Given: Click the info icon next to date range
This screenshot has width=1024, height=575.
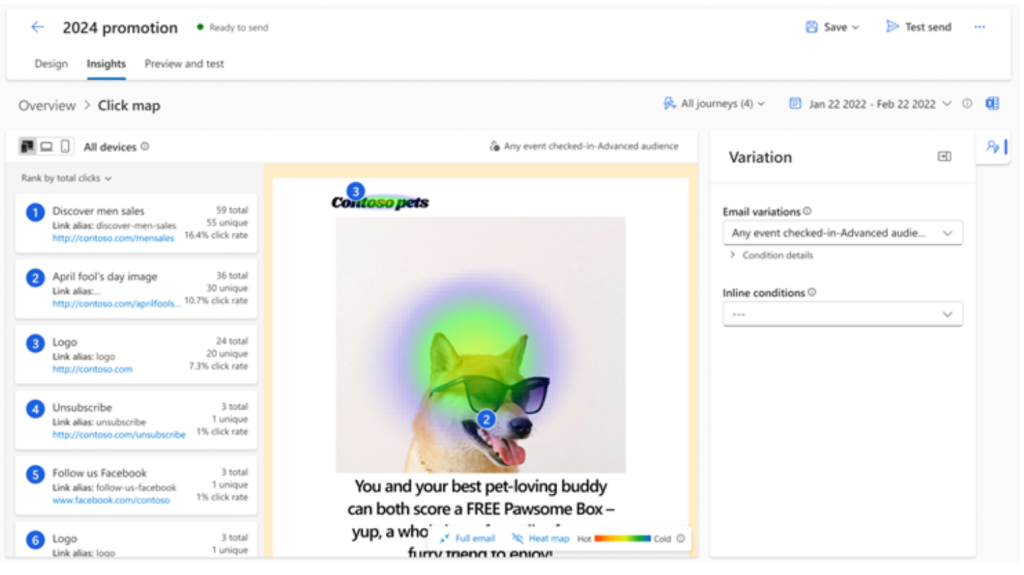Looking at the screenshot, I should click(967, 103).
